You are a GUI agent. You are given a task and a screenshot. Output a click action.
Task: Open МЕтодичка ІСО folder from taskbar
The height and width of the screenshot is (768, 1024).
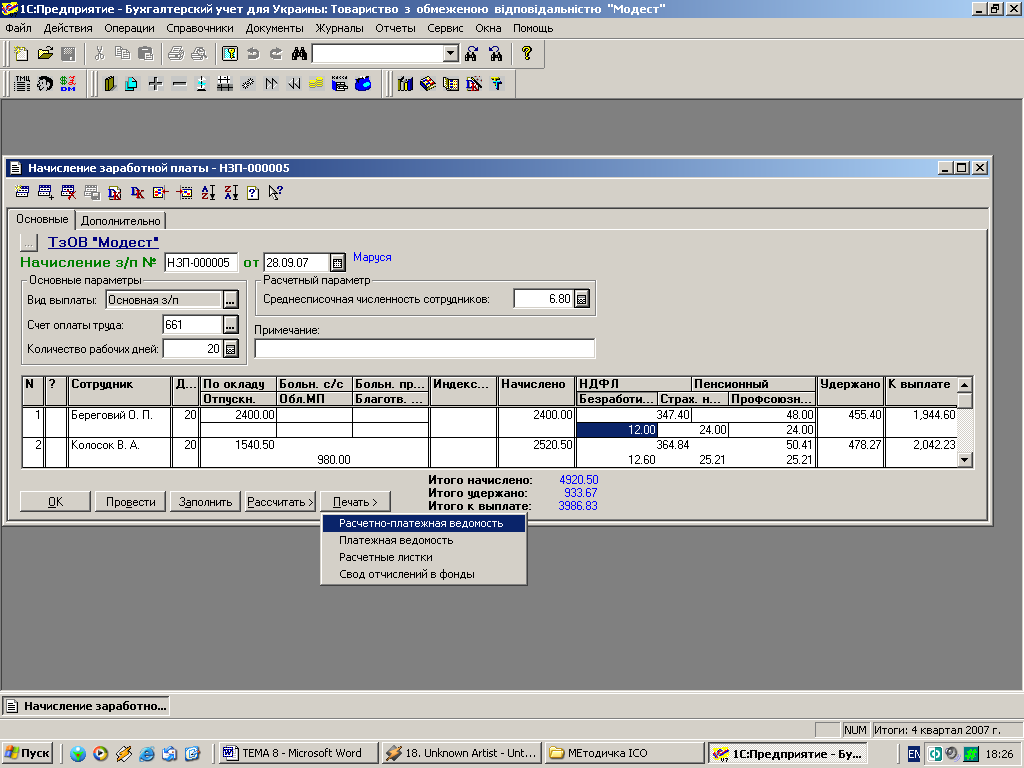pos(624,754)
